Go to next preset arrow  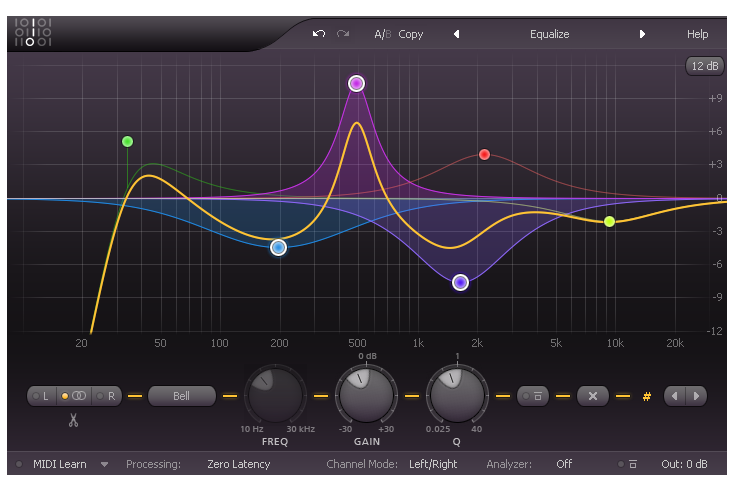click(642, 34)
